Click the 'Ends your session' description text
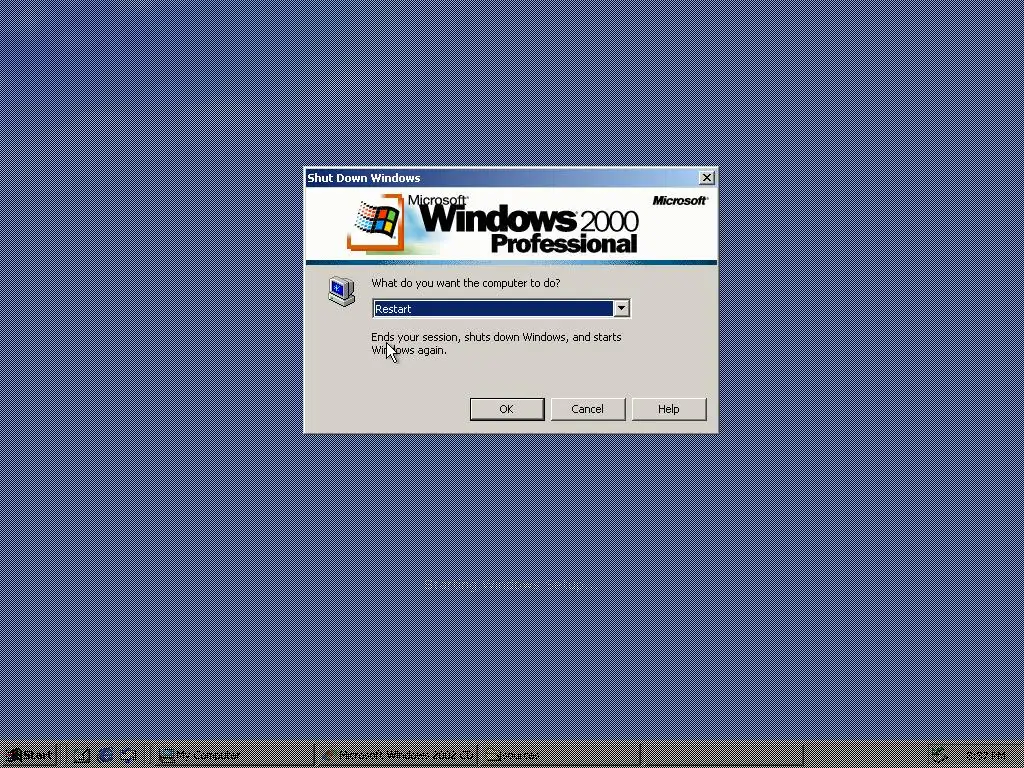 496,344
